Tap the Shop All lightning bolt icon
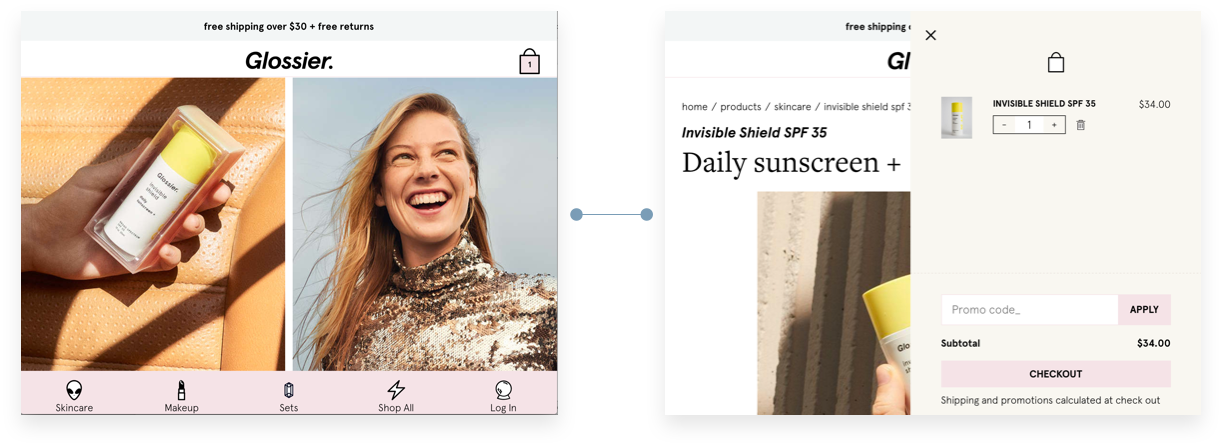The width and height of the screenshot is (1222, 447). coord(396,390)
